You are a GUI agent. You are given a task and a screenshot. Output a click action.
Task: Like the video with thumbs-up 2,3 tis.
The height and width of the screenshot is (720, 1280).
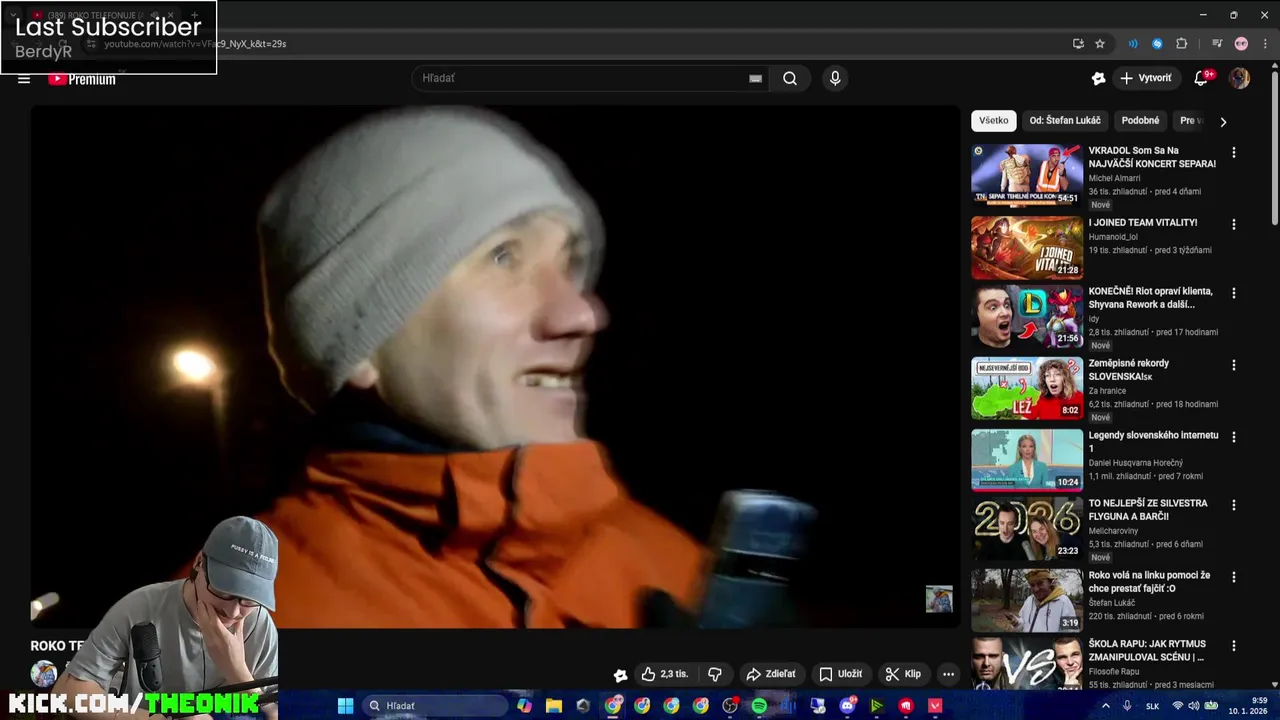(665, 674)
